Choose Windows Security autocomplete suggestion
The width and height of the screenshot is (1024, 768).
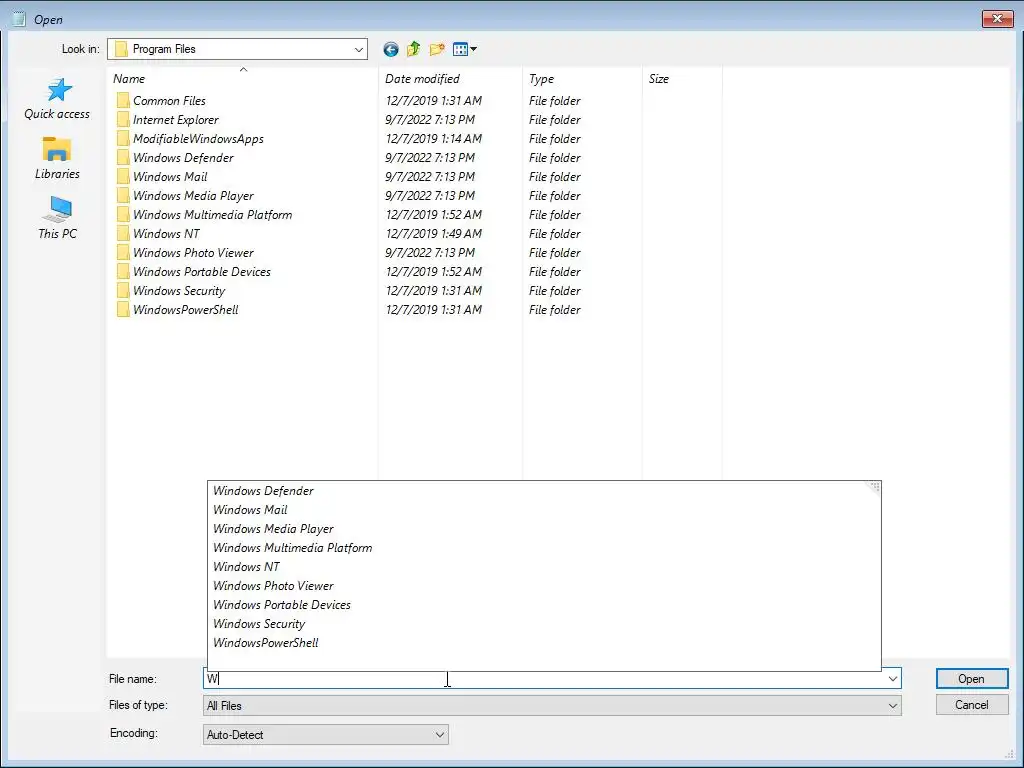pos(544,624)
